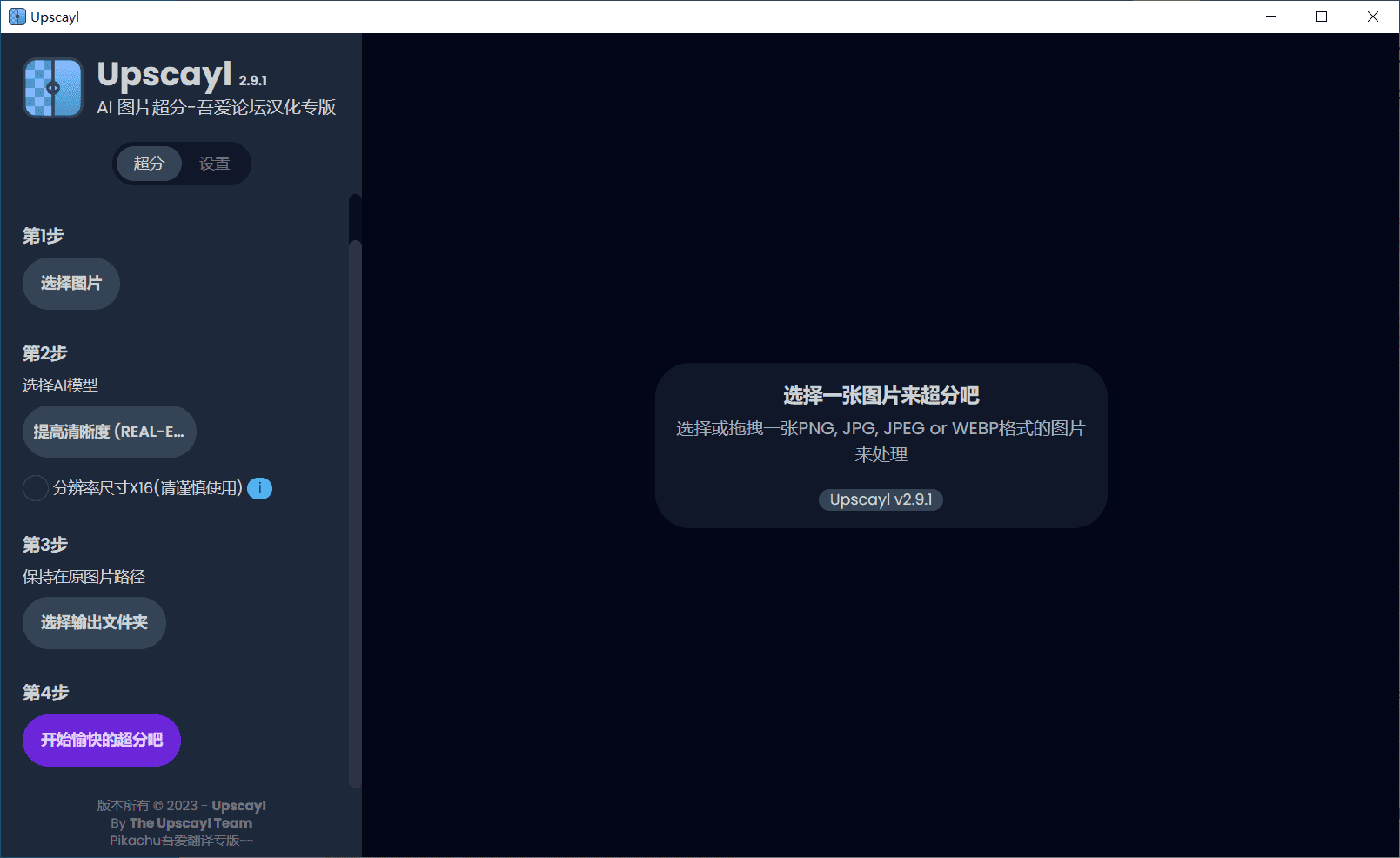This screenshot has height=858, width=1400.
Task: Close the Upscayl window
Action: pos(1373,17)
